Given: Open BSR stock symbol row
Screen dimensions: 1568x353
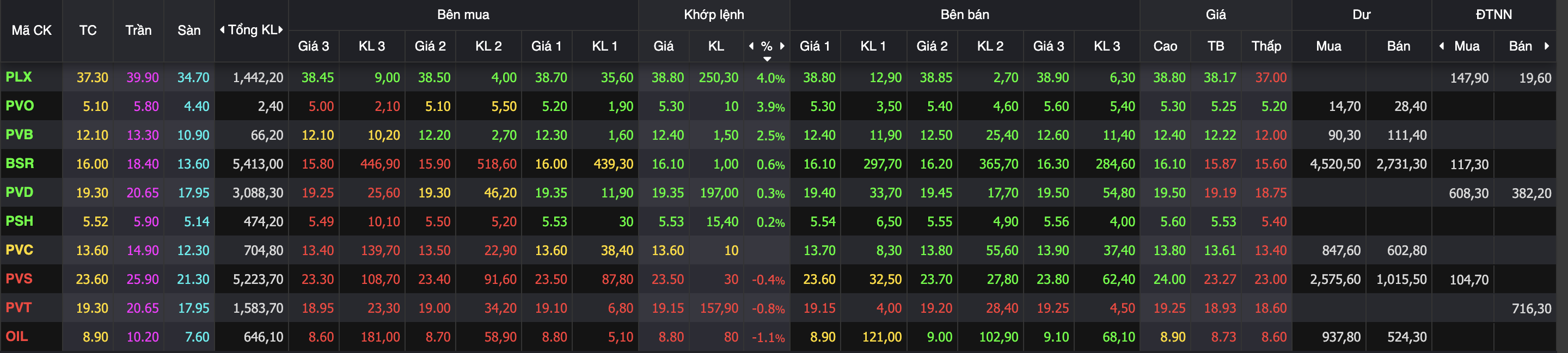Looking at the screenshot, I should [x=20, y=164].
